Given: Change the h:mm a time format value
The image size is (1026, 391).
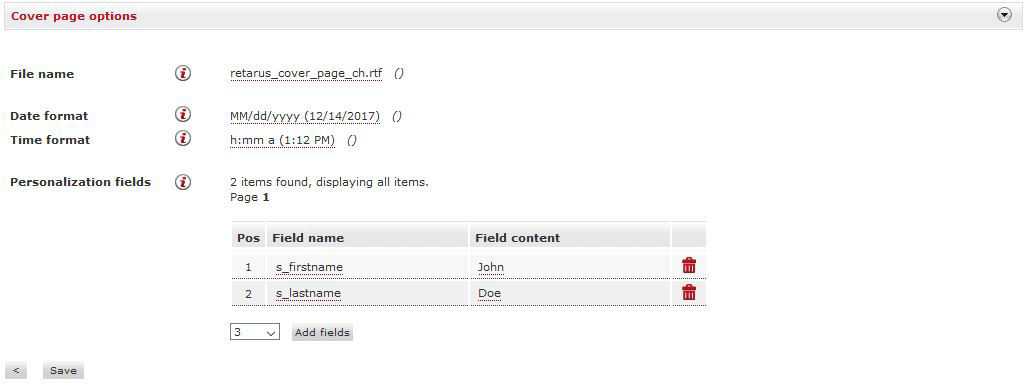Looking at the screenshot, I should (283, 140).
